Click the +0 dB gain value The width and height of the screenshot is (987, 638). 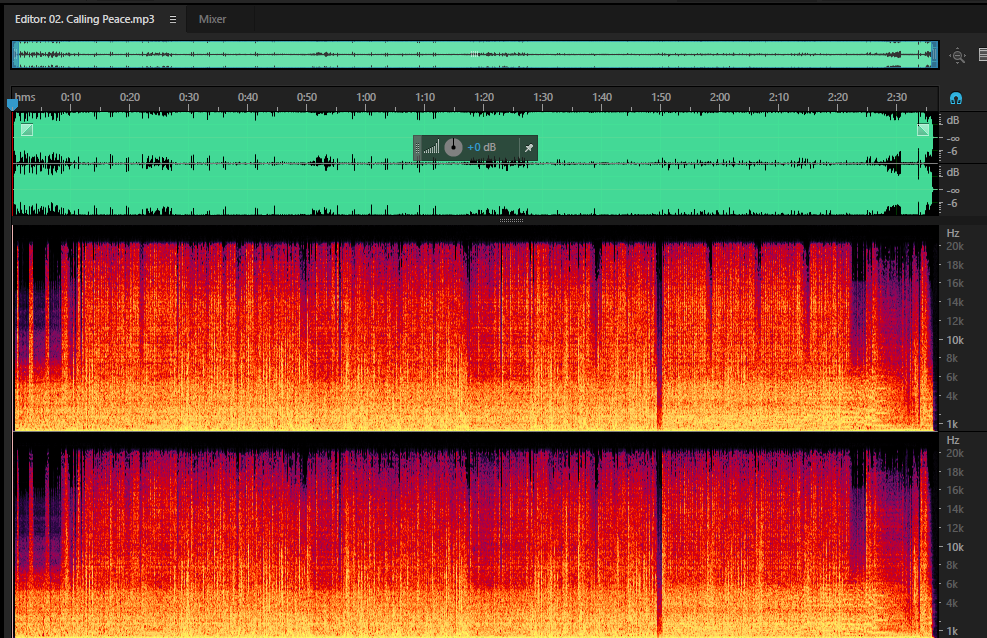pyautogui.click(x=482, y=147)
